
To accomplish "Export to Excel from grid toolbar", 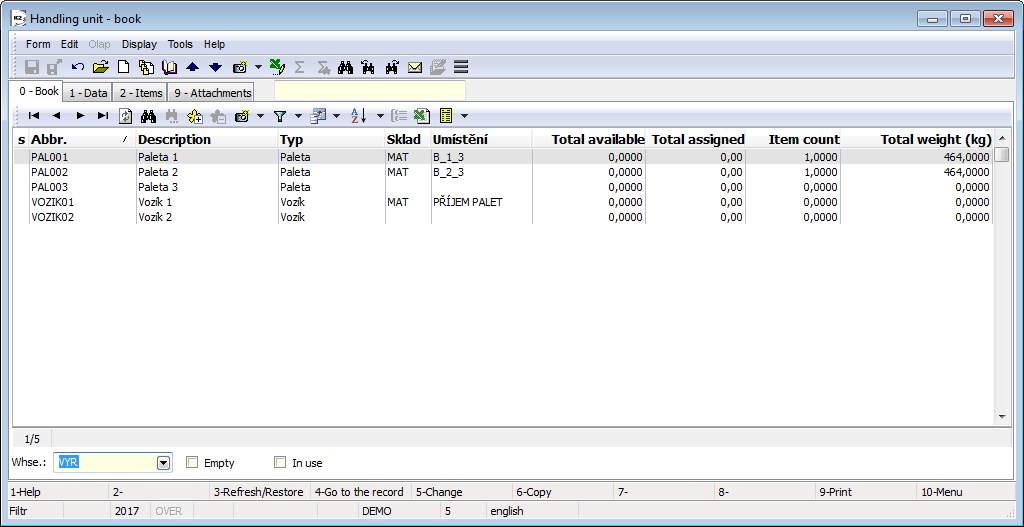I will [x=421, y=116].
